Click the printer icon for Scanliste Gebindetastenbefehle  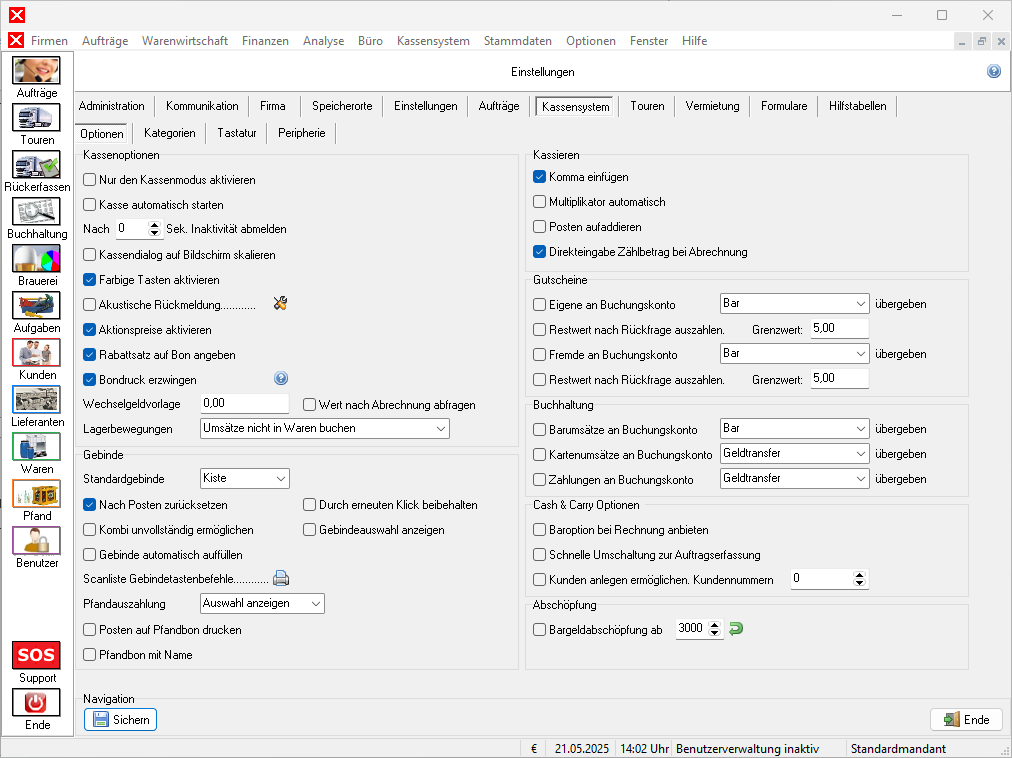pyautogui.click(x=281, y=578)
